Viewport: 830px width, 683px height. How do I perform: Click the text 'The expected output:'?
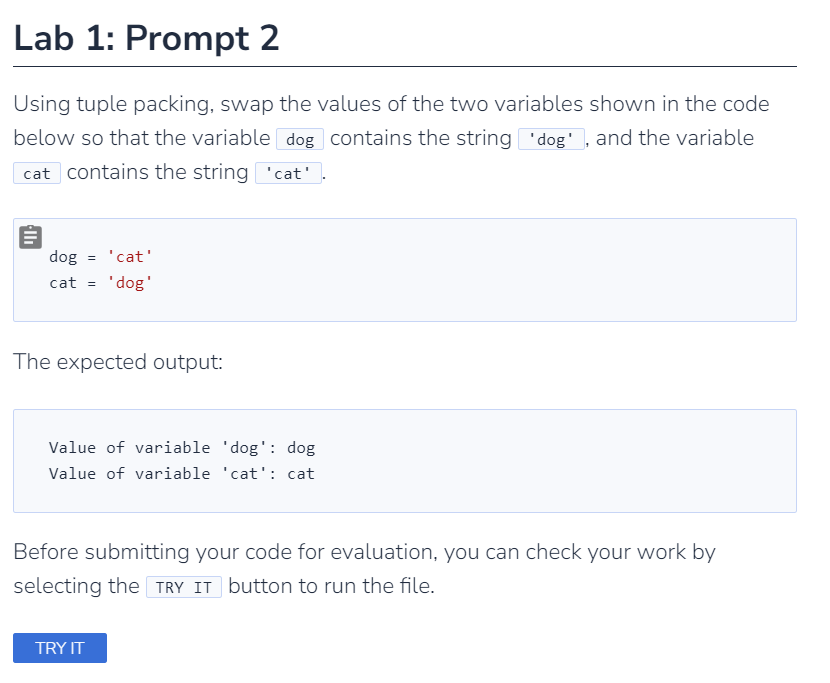tap(118, 362)
